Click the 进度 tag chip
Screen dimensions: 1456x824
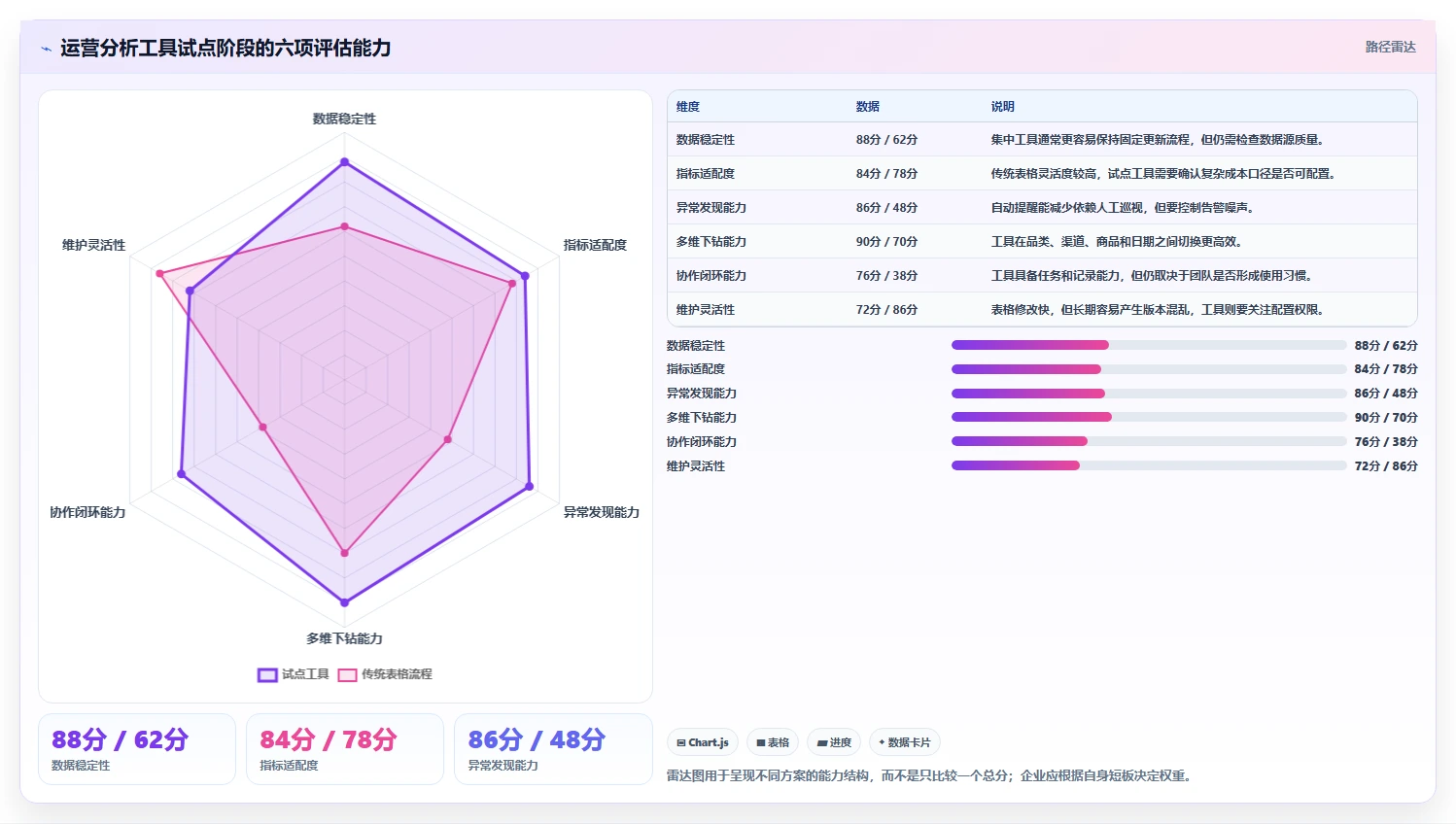point(834,742)
